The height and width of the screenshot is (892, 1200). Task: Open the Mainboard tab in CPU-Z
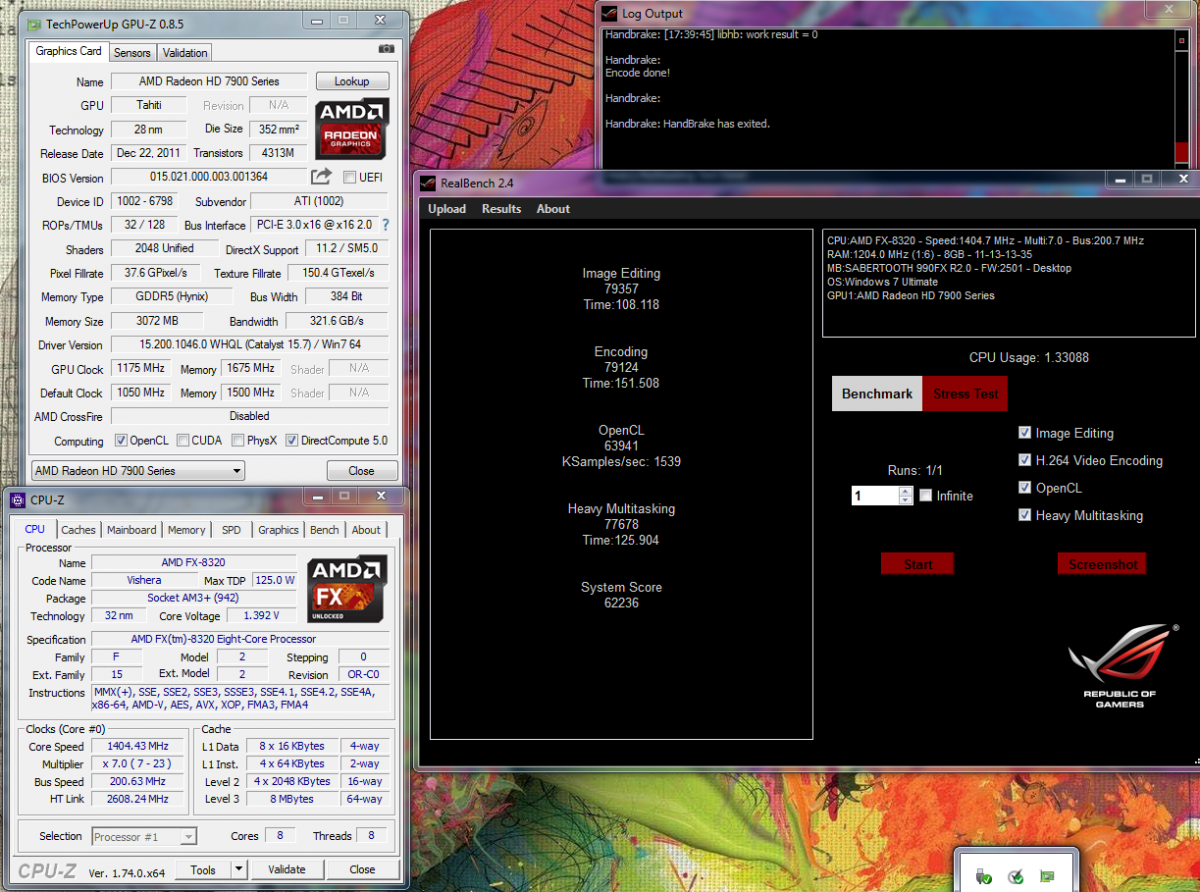132,530
